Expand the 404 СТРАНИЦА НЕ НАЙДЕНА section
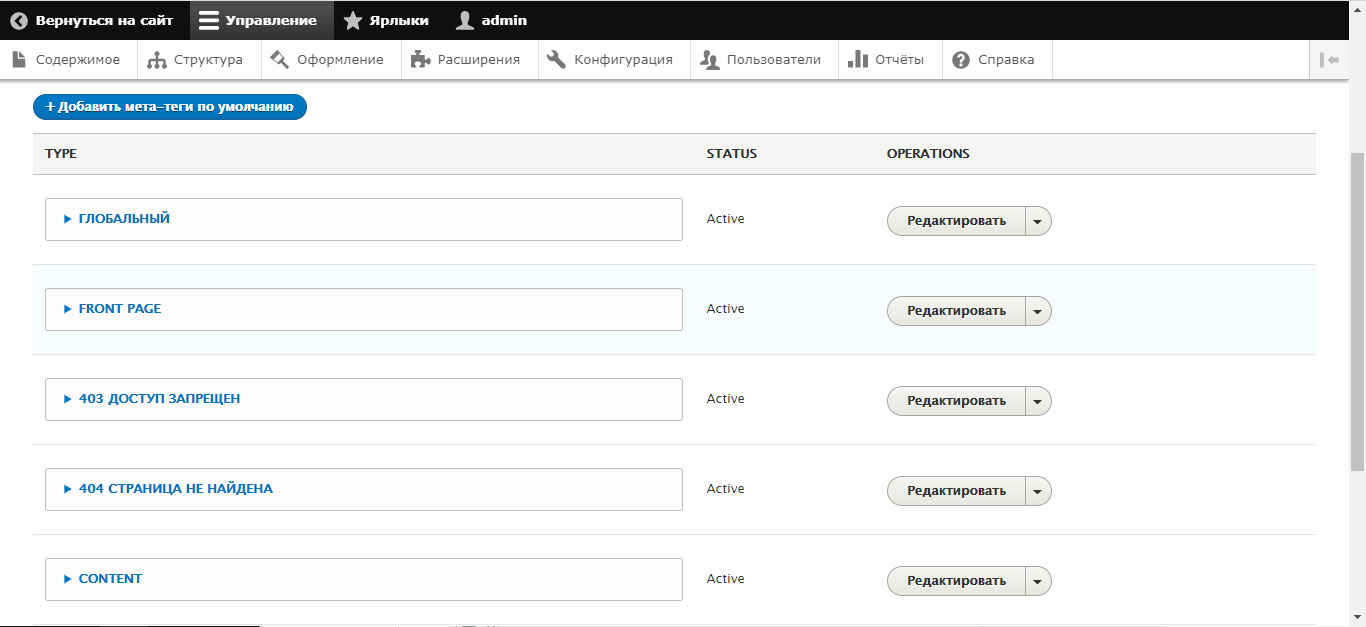Viewport: 1366px width, 627px height. click(x=175, y=489)
